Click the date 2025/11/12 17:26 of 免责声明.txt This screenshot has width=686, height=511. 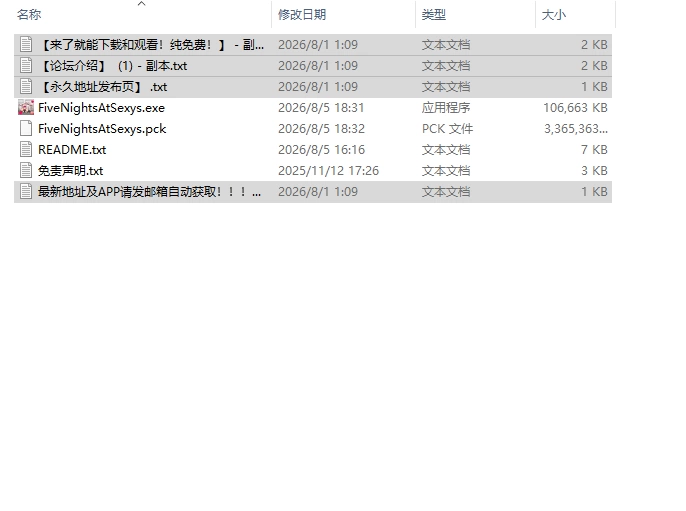328,171
